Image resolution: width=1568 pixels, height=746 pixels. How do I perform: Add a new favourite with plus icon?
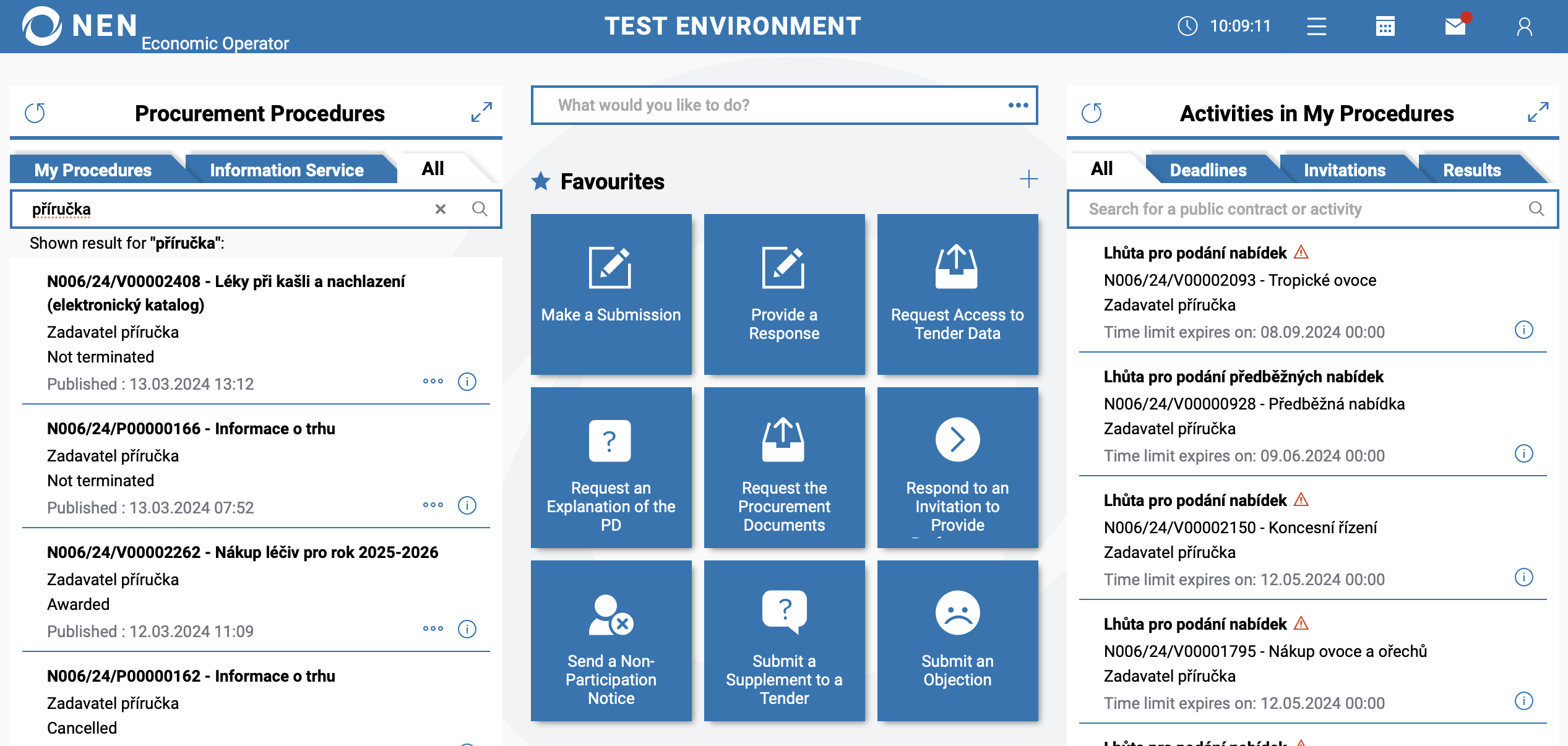(x=1028, y=179)
